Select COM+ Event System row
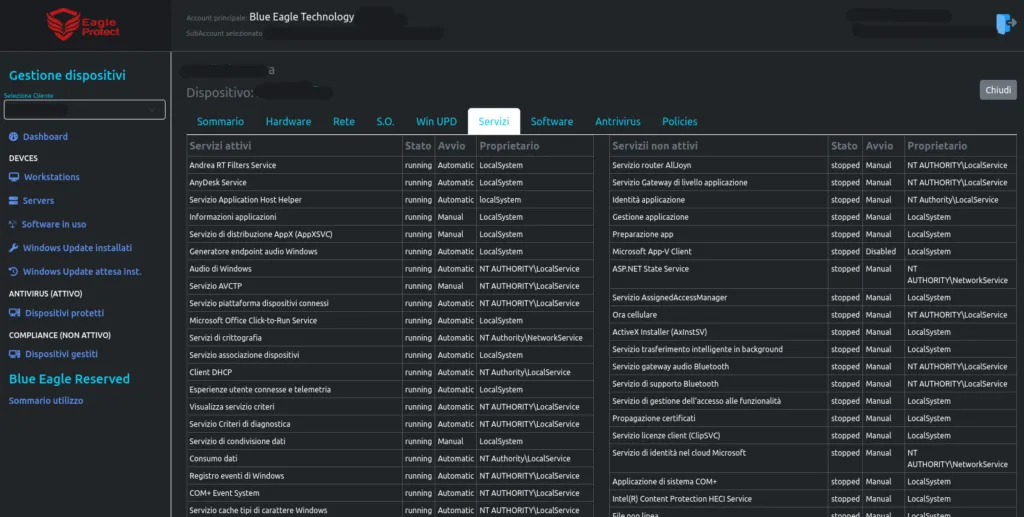This screenshot has height=517, width=1024. tap(390, 493)
